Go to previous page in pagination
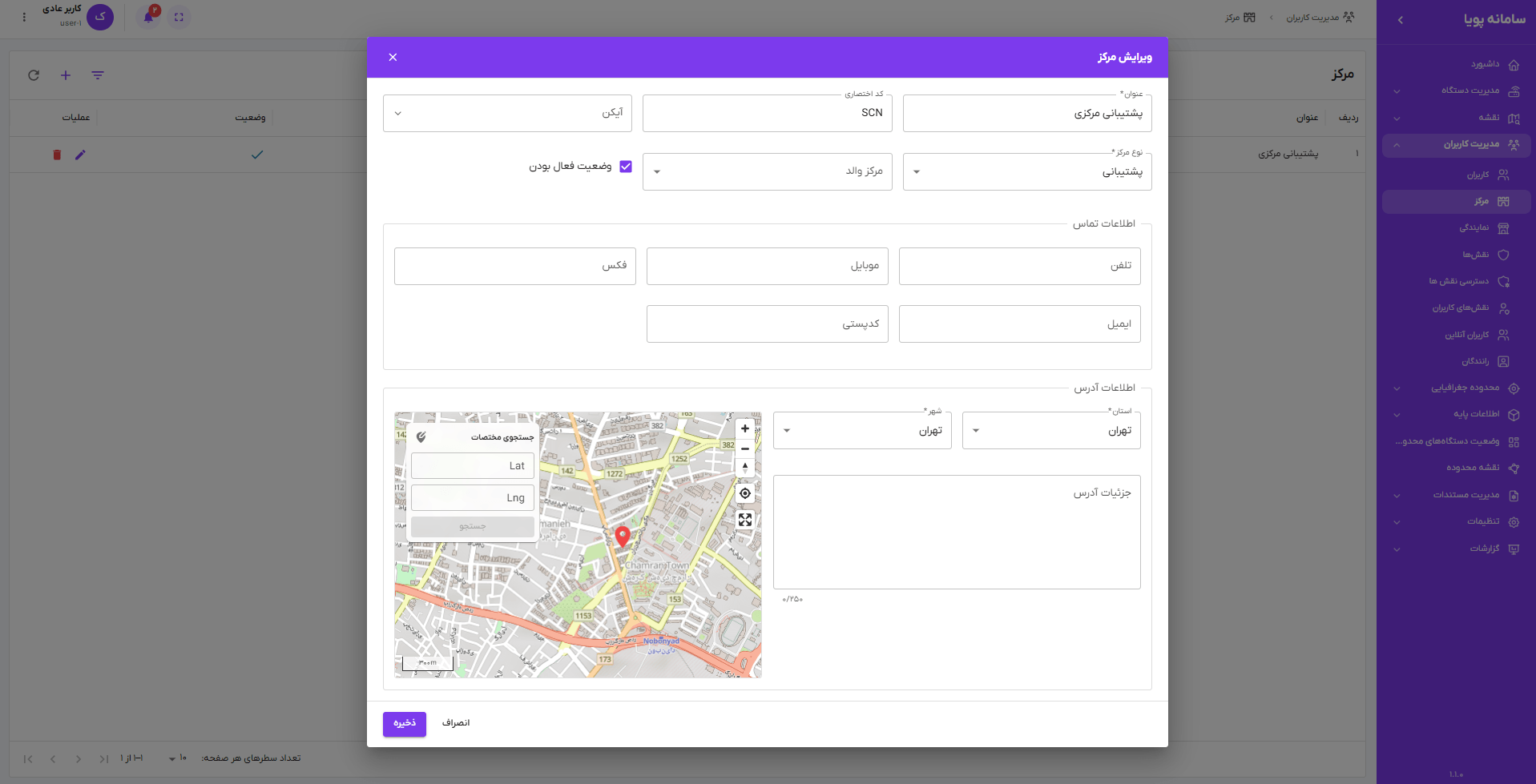1536x784 pixels. click(x=53, y=758)
